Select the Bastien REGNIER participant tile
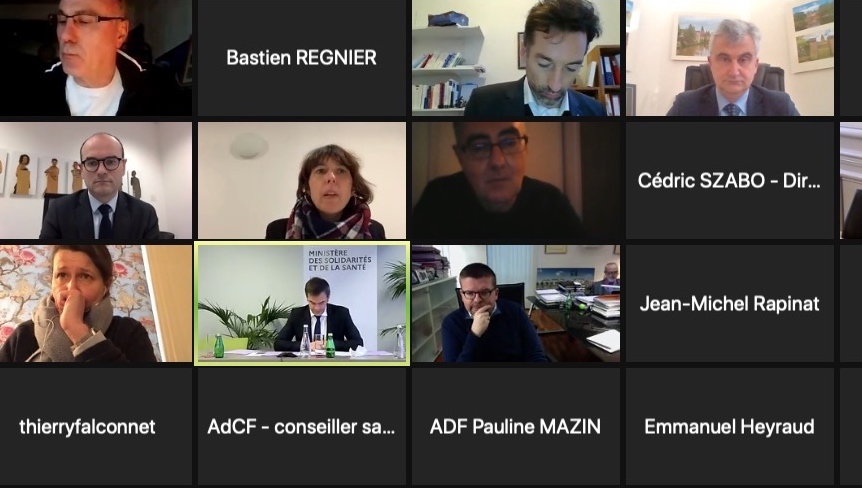The width and height of the screenshot is (862, 488). [302, 58]
